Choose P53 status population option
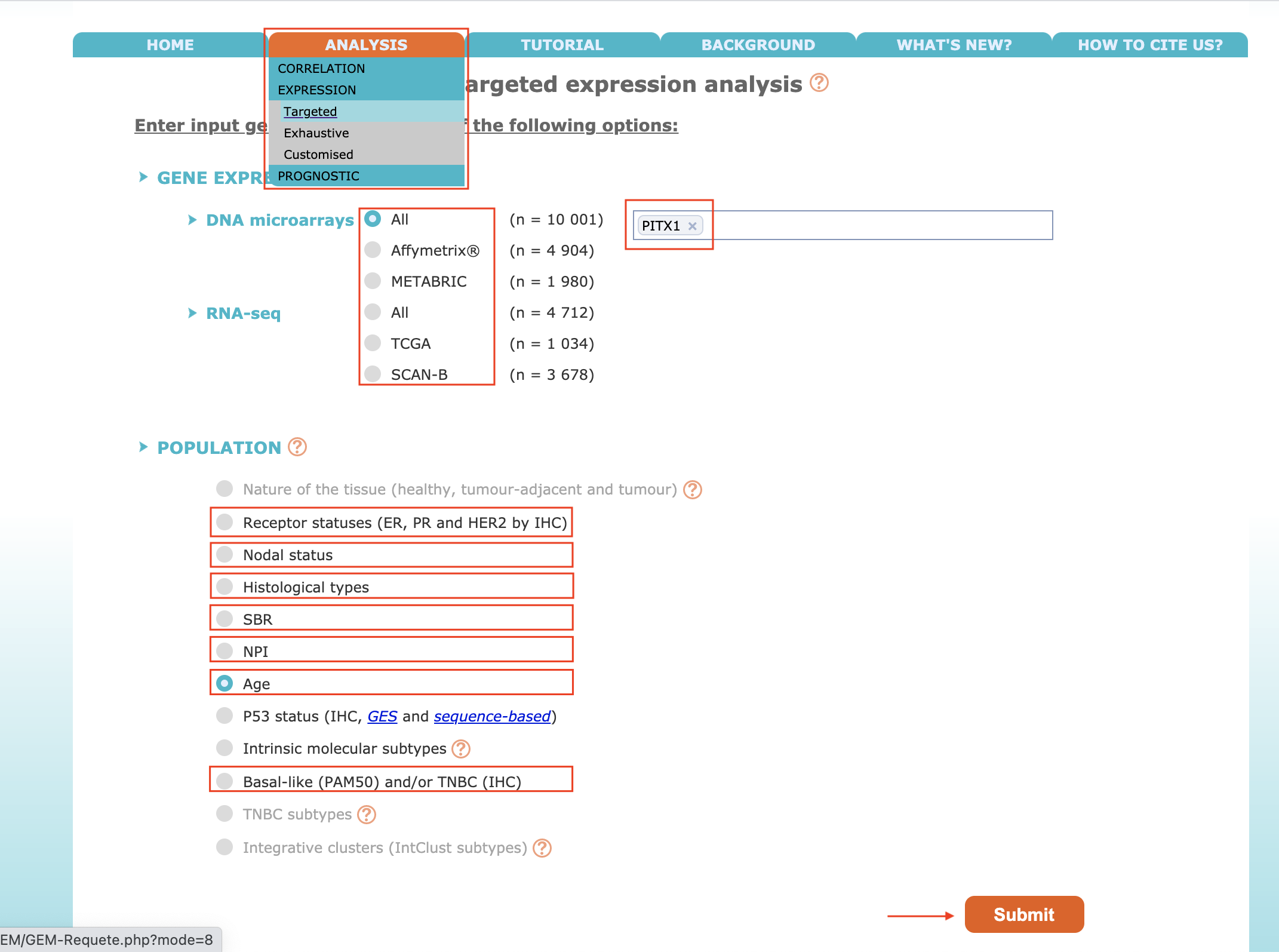This screenshot has height=952, width=1279. tap(225, 715)
